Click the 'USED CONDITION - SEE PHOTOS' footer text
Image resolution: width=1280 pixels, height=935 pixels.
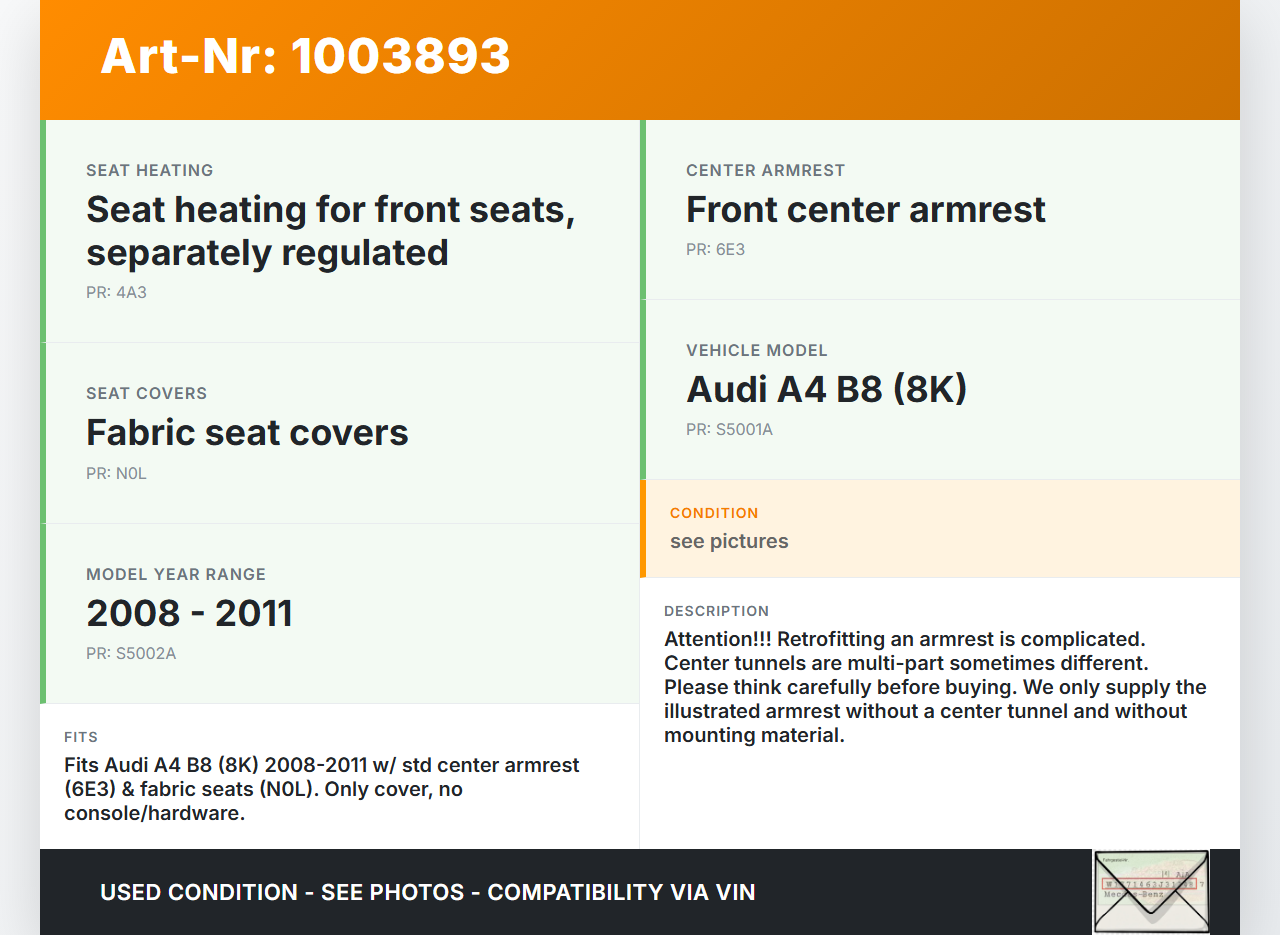(427, 892)
